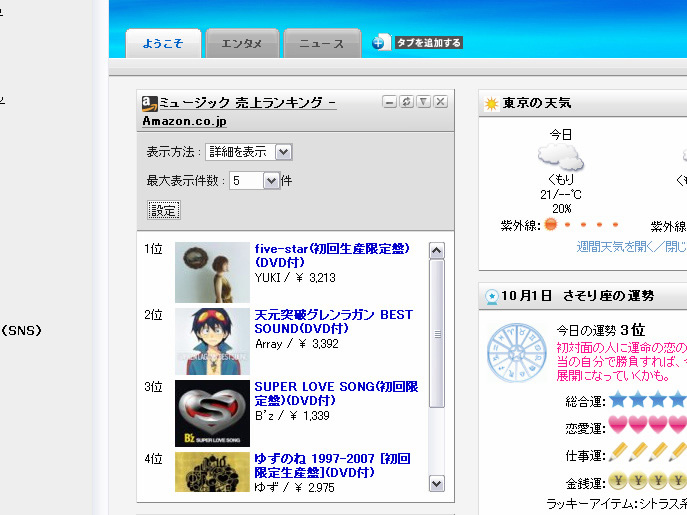Open the 最大表示件数 dropdown
Image resolution: width=687 pixels, height=515 pixels.
(254, 181)
